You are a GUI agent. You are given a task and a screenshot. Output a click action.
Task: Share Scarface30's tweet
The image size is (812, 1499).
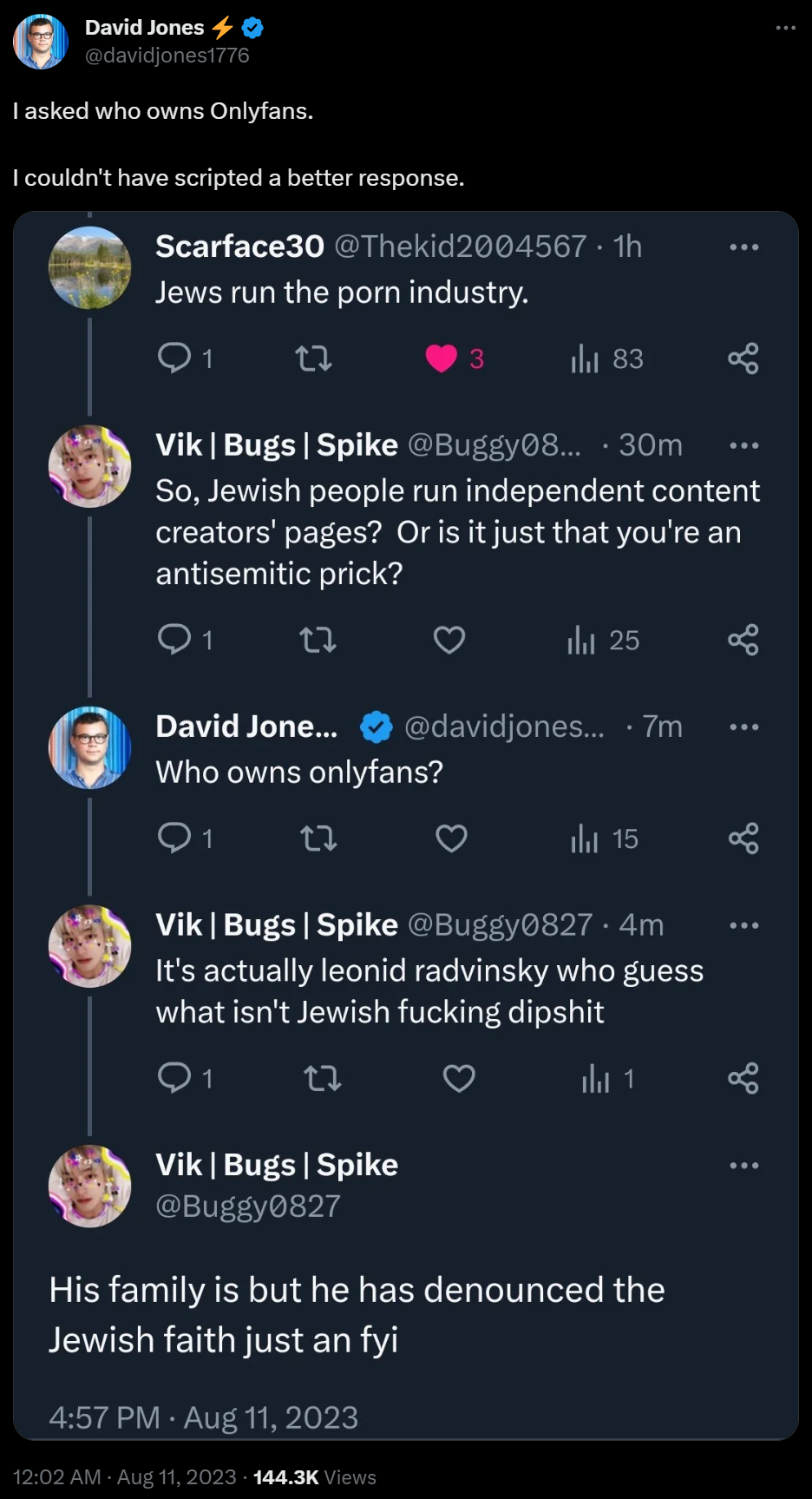743,358
